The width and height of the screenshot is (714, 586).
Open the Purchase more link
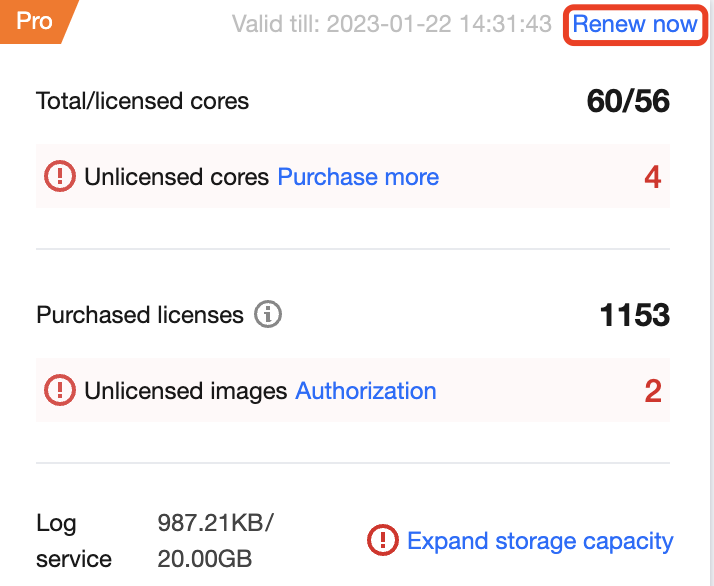coord(358,177)
